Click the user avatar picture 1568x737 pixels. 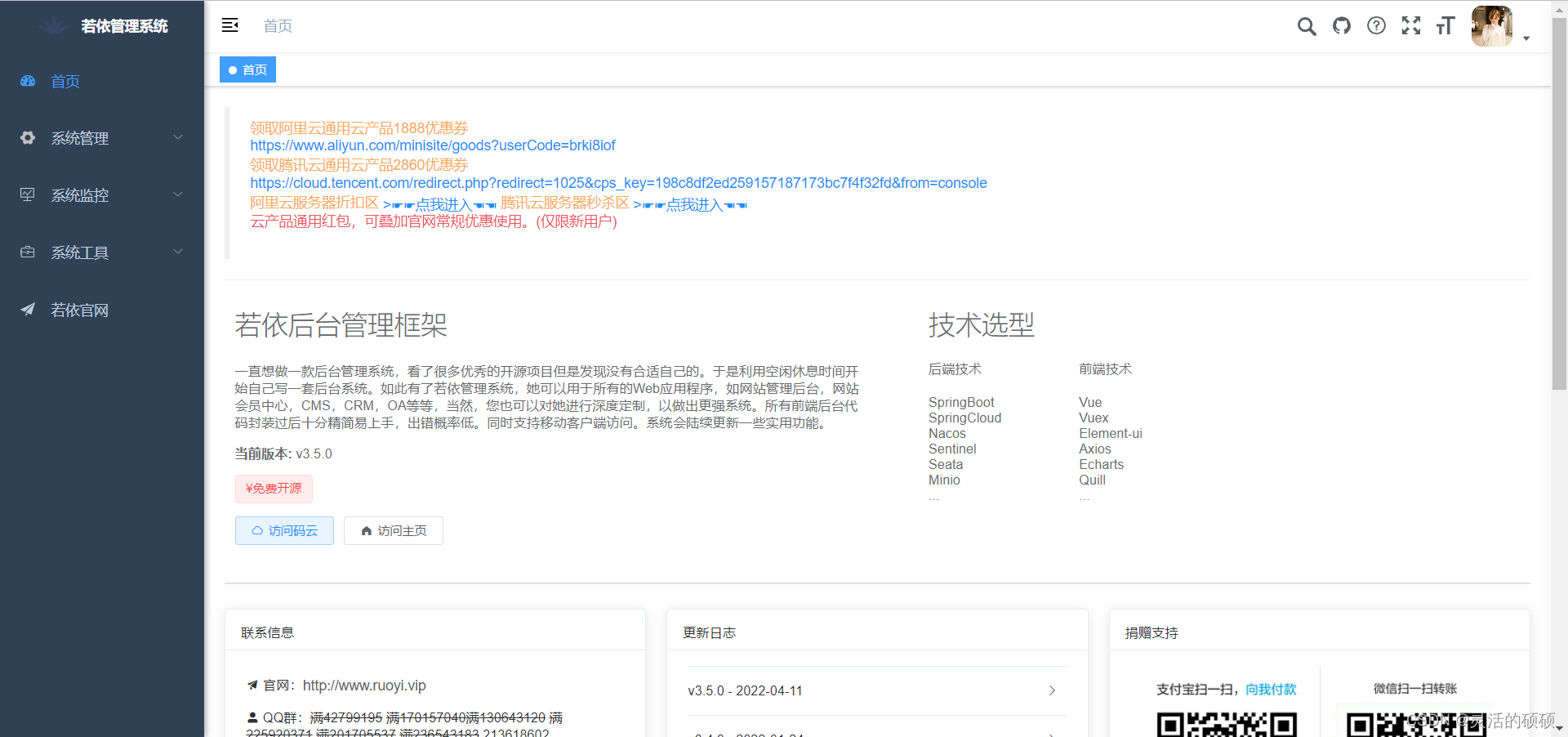point(1491,25)
